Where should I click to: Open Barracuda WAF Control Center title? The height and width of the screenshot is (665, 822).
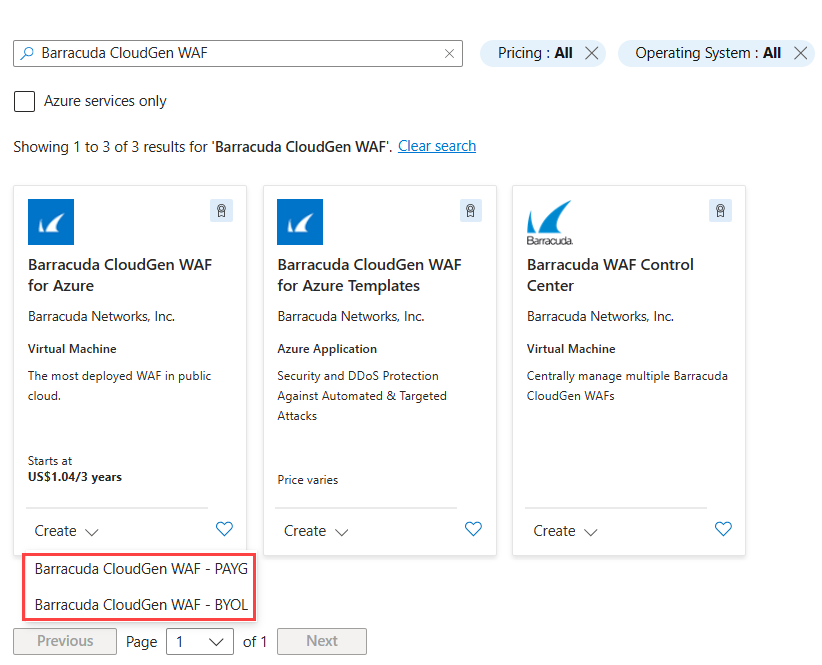pos(610,275)
